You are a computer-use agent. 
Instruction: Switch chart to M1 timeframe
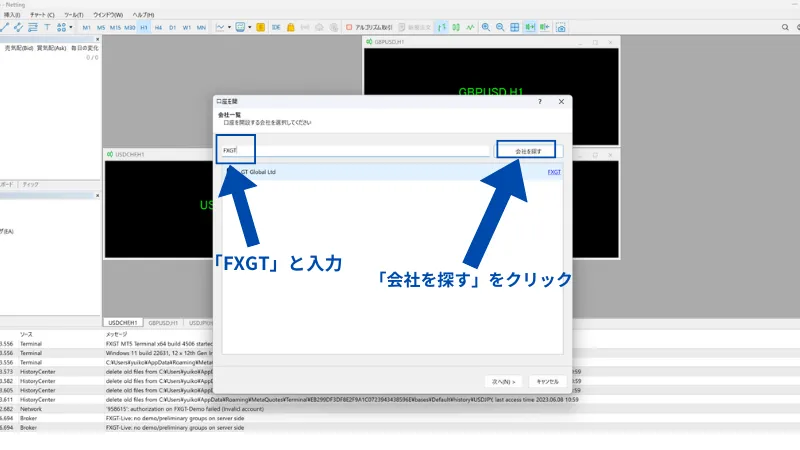pos(86,28)
